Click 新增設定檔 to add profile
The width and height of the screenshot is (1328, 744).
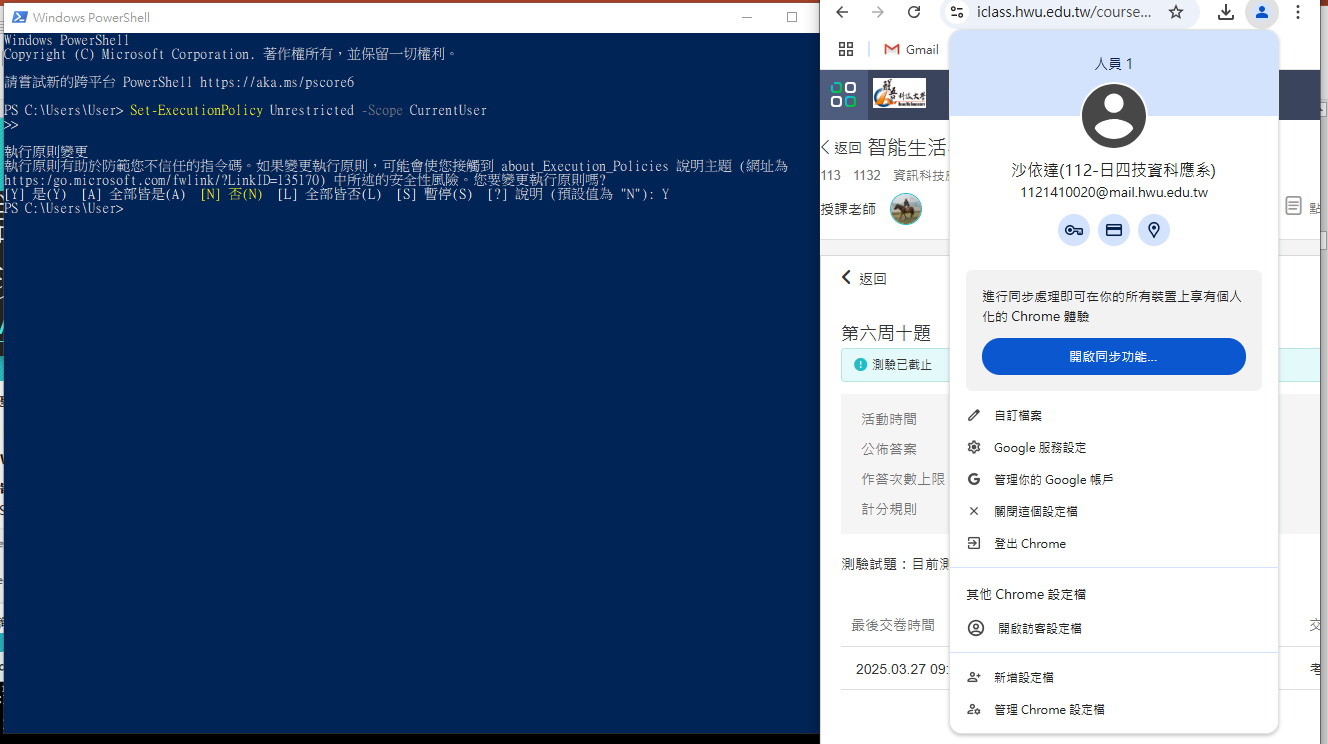[1023, 677]
